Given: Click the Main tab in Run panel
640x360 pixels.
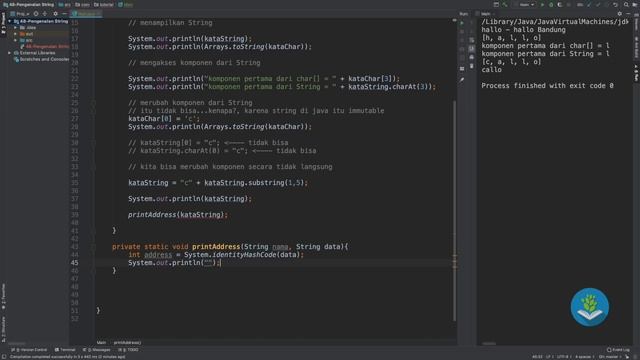Looking at the screenshot, I should click(x=486, y=14).
